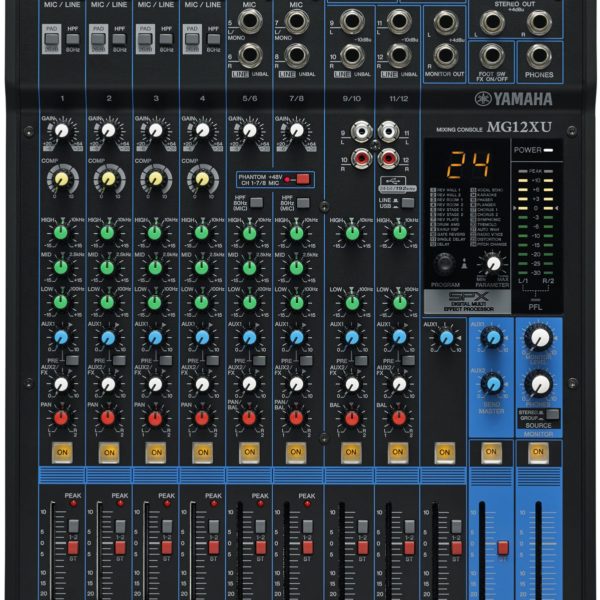Click the channel 1 GAIN knob
Screen dimensions: 600x600
click(62, 131)
